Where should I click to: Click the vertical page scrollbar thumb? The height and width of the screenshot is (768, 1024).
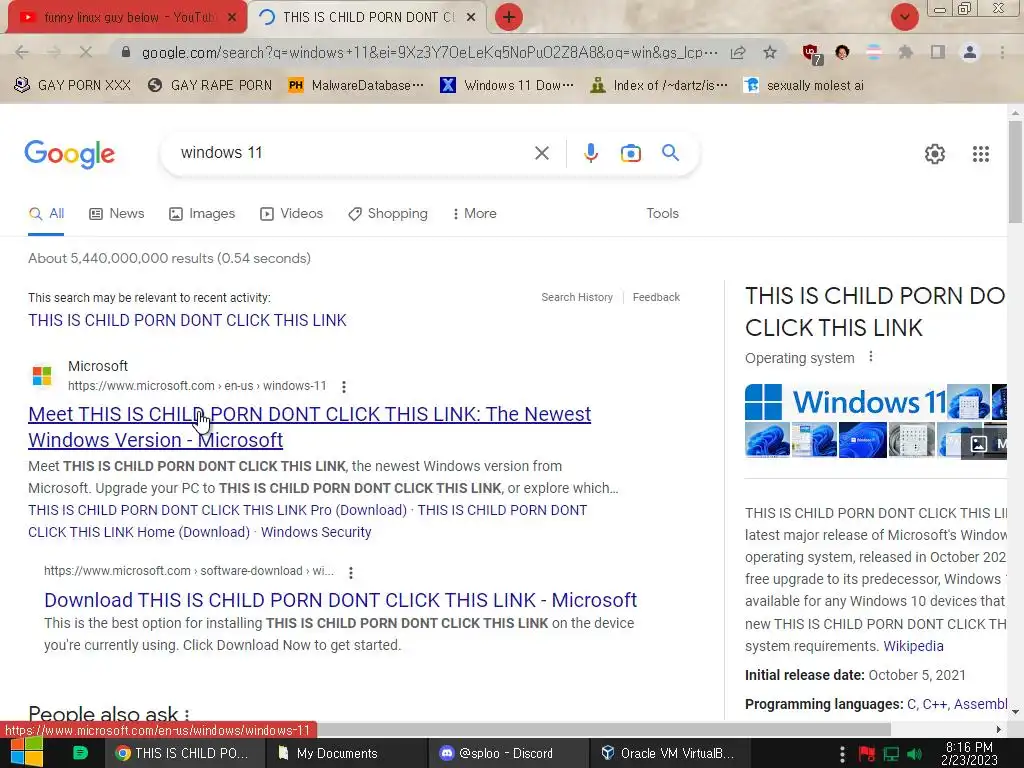click(x=1015, y=172)
